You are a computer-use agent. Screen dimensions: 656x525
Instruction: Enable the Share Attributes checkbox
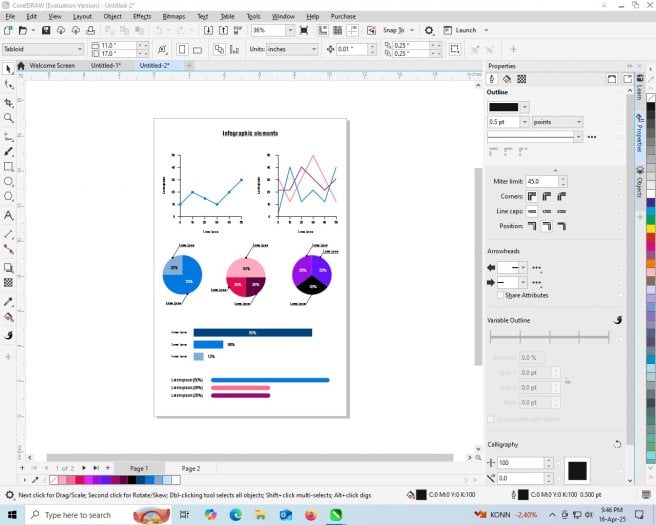(500, 295)
